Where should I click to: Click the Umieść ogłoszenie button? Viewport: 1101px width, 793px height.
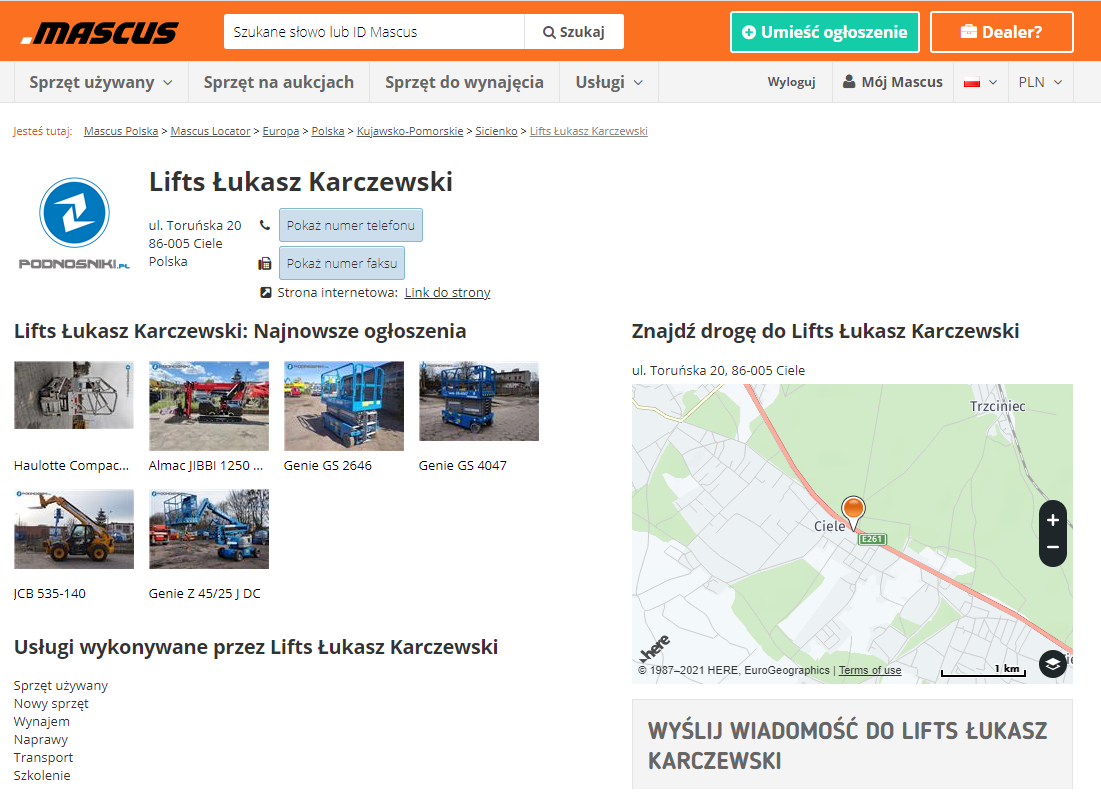[x=824, y=32]
